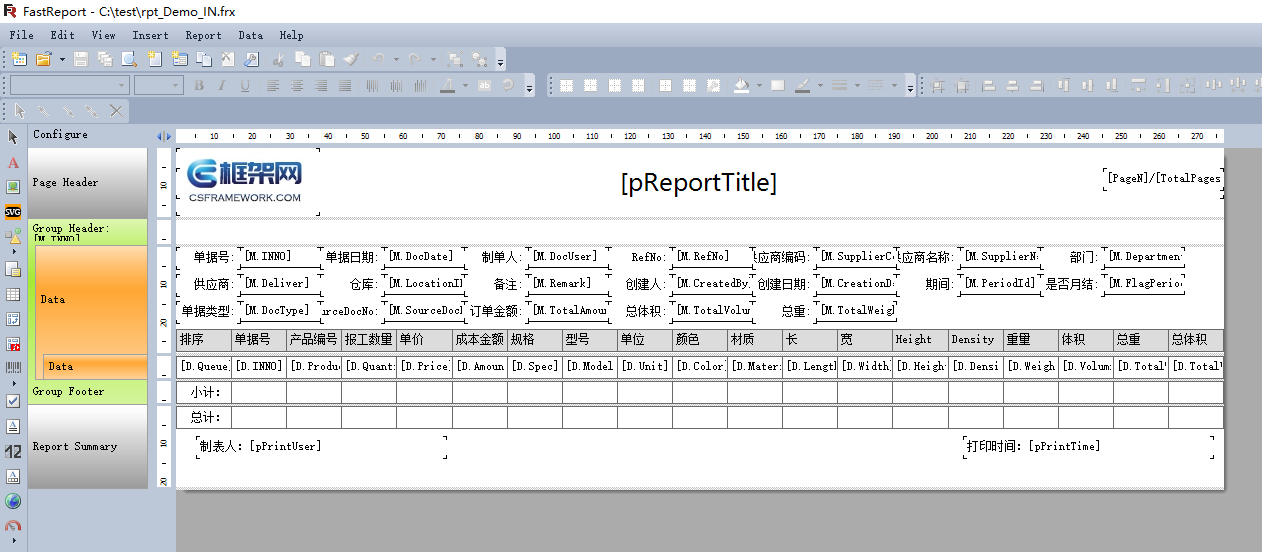
Task: Open the Redo history dropdown arrow
Action: pos(433,59)
